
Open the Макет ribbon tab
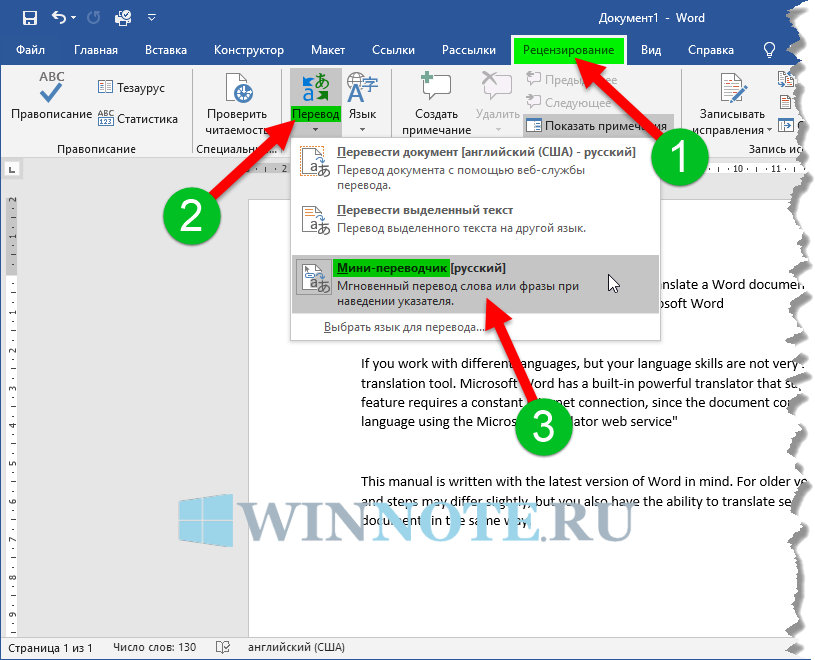[x=328, y=50]
